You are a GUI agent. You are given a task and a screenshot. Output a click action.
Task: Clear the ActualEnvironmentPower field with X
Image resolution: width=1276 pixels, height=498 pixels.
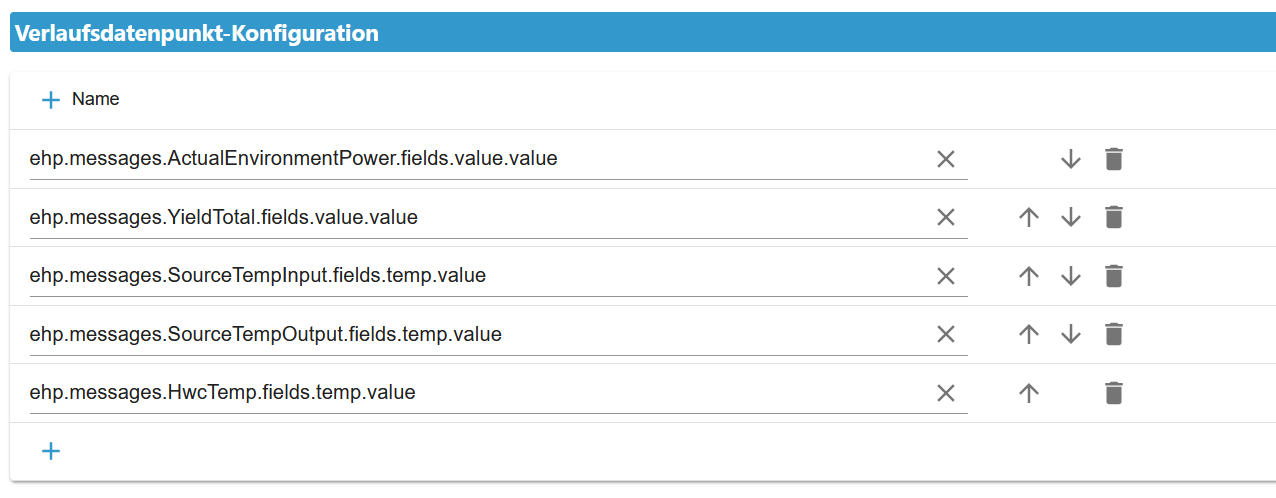(x=946, y=159)
